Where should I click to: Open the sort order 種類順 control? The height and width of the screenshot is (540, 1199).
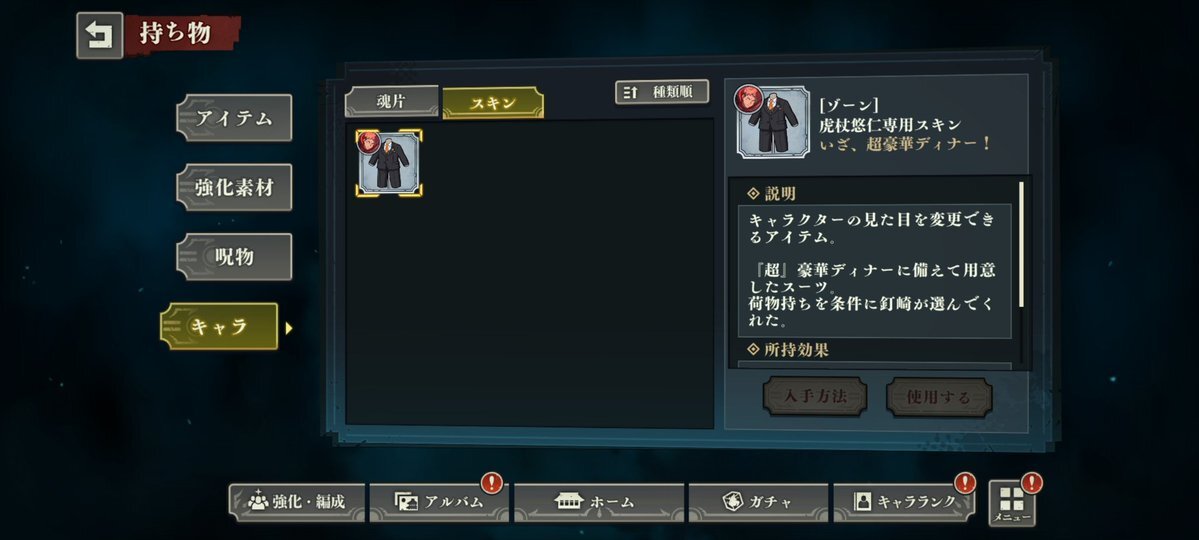[x=662, y=92]
